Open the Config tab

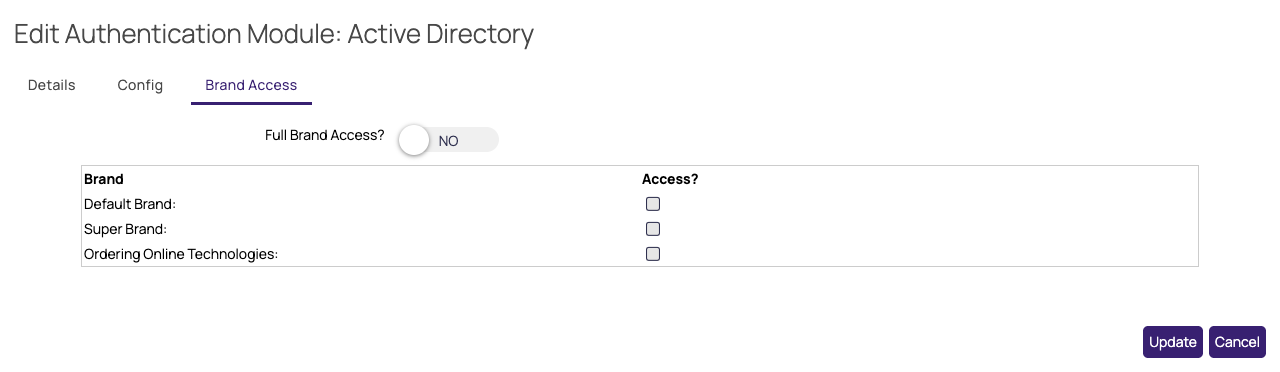(140, 85)
